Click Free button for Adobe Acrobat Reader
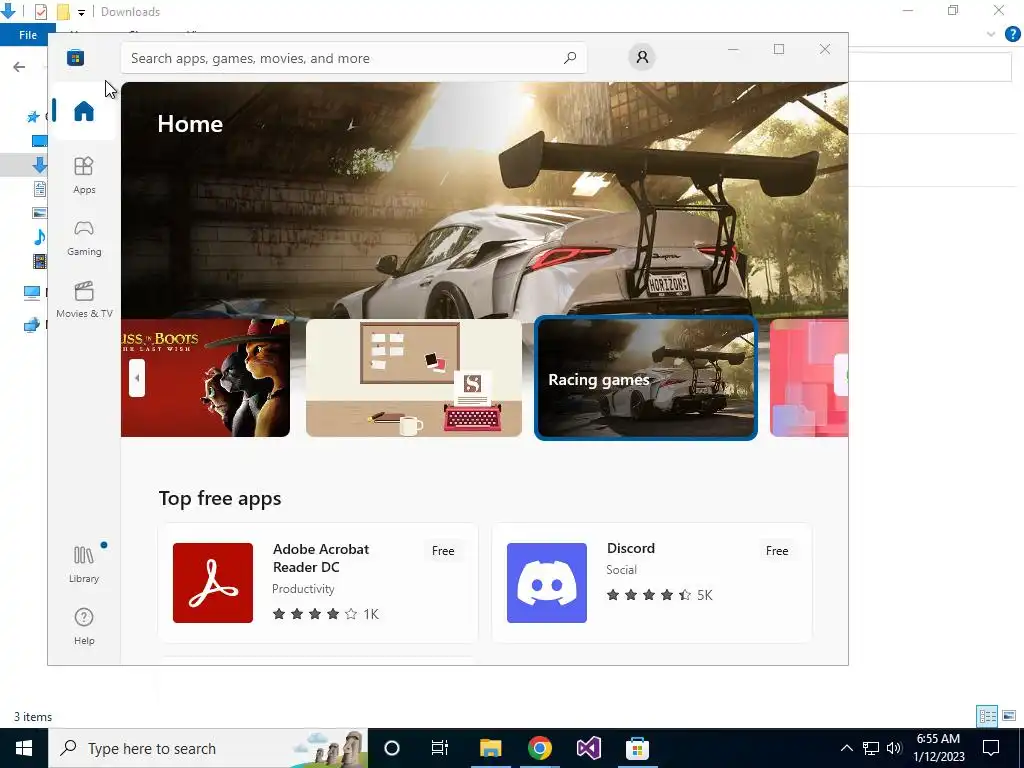This screenshot has height=768, width=1024. (443, 551)
